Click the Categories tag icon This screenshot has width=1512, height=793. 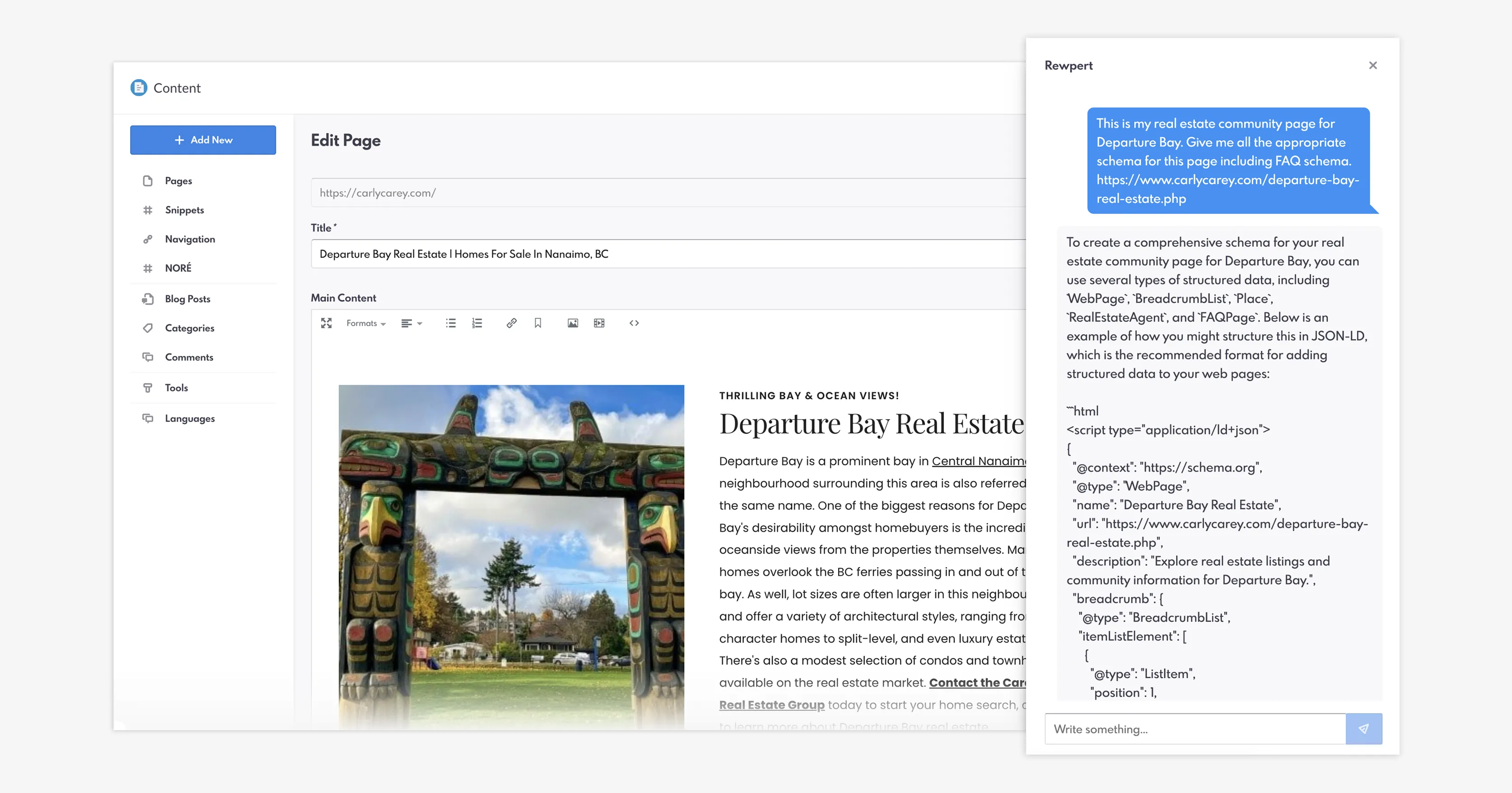[148, 328]
